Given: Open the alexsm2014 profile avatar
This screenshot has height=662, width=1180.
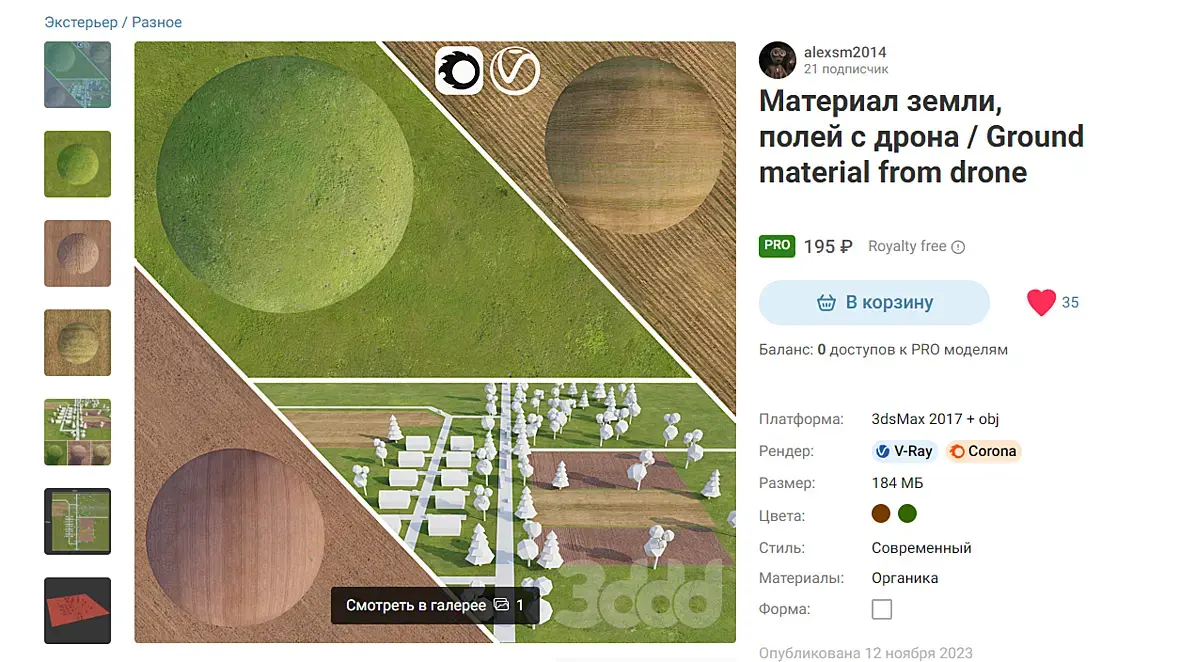Looking at the screenshot, I should (777, 60).
